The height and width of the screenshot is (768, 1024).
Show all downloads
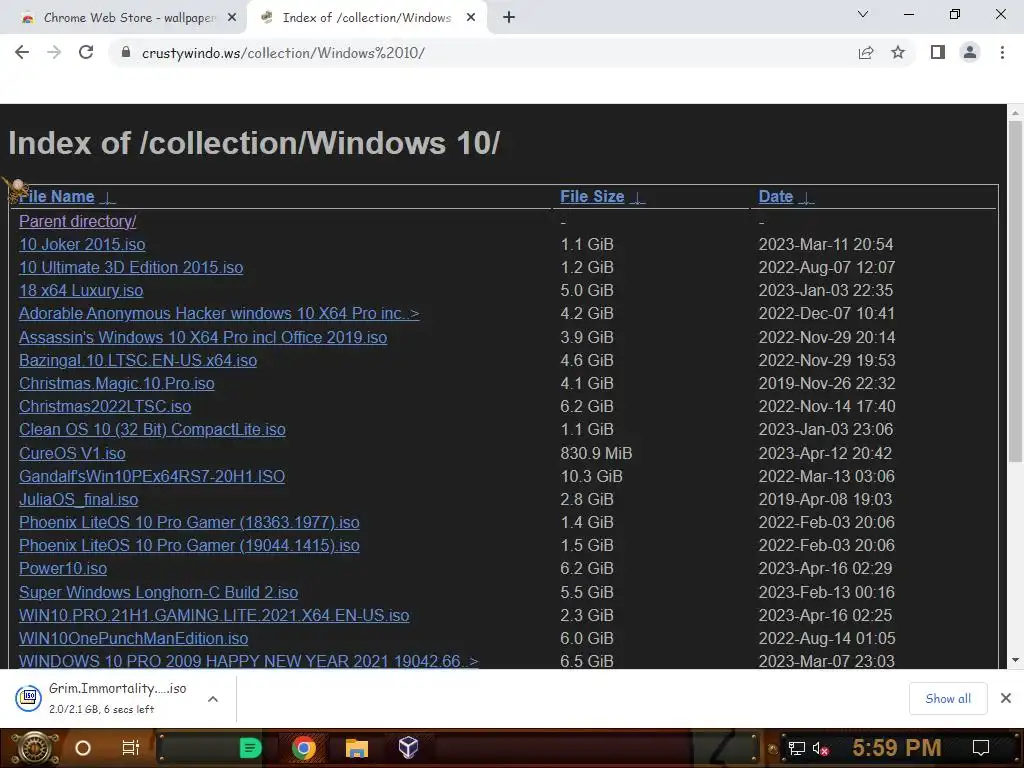(x=948, y=699)
